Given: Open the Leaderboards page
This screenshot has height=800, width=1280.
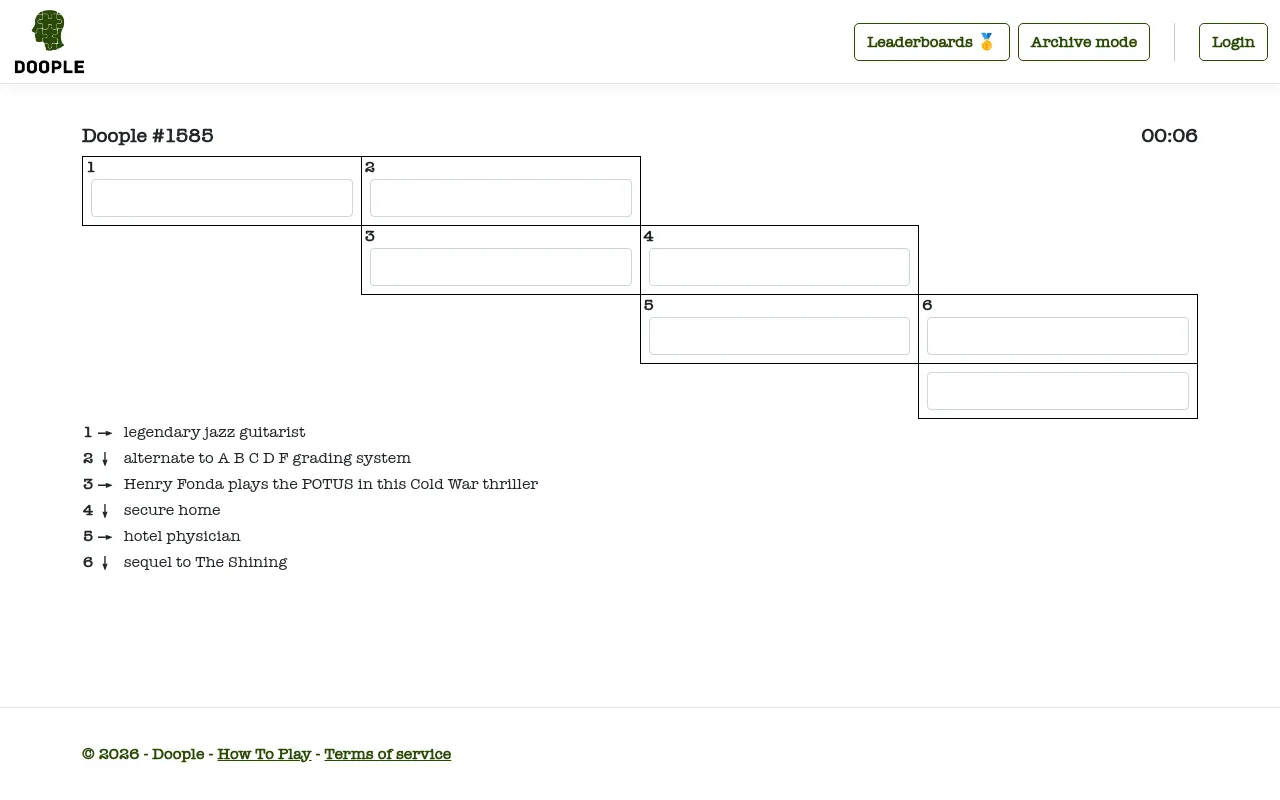Looking at the screenshot, I should pyautogui.click(x=931, y=42).
